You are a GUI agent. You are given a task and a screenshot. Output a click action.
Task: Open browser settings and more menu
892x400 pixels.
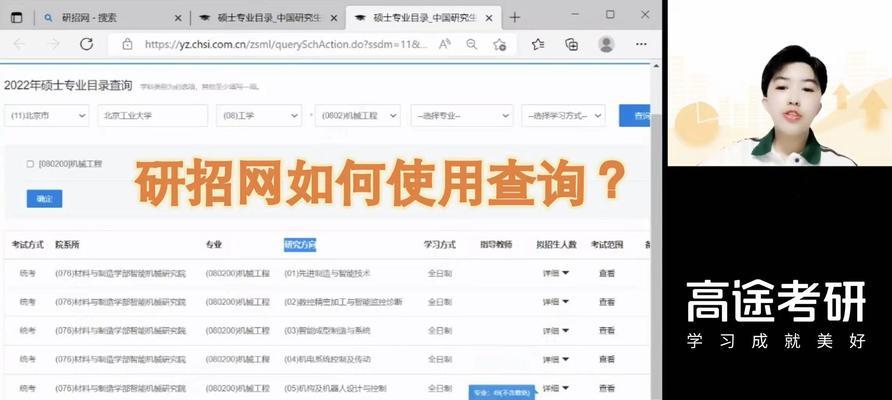[x=641, y=44]
